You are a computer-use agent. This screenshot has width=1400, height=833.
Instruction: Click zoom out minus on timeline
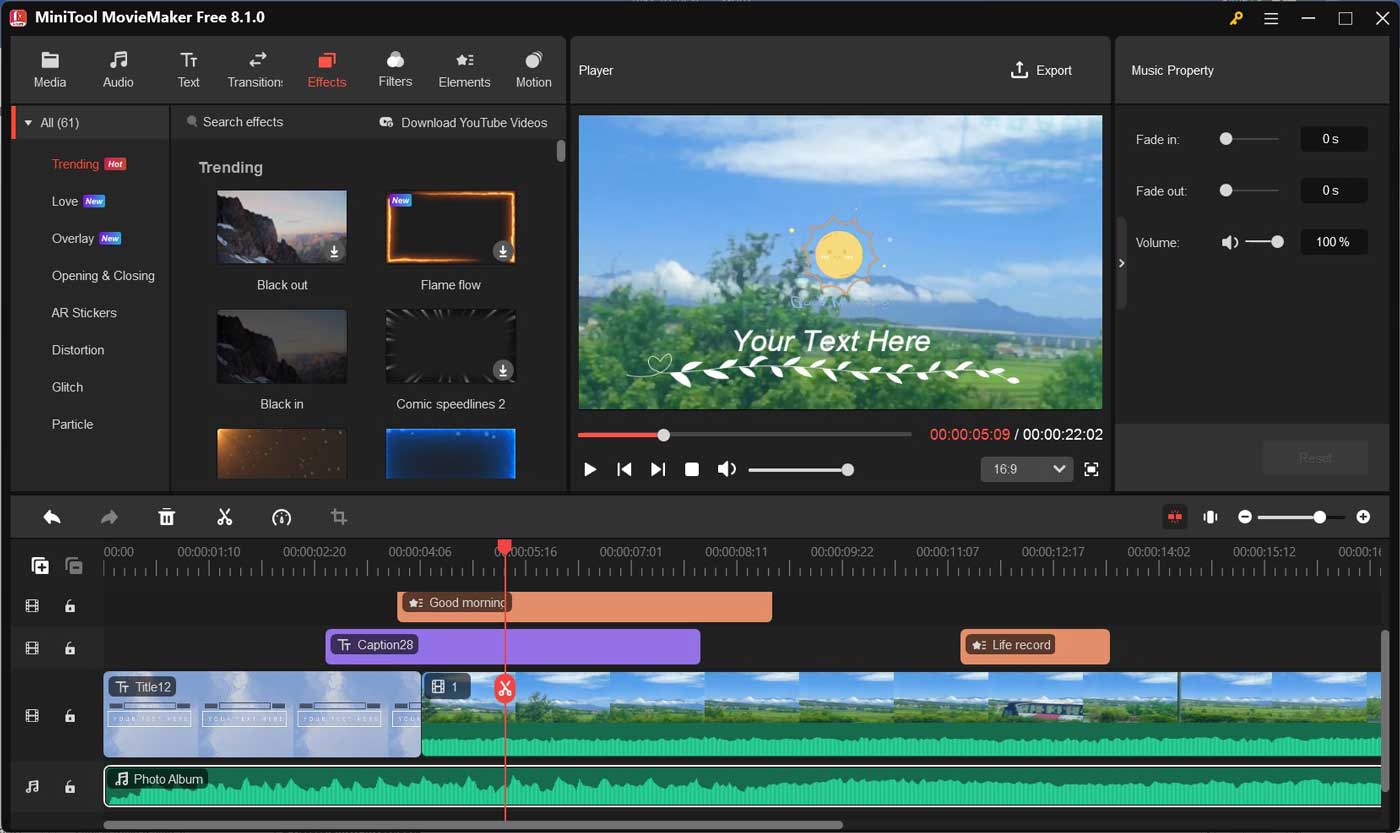(x=1245, y=517)
